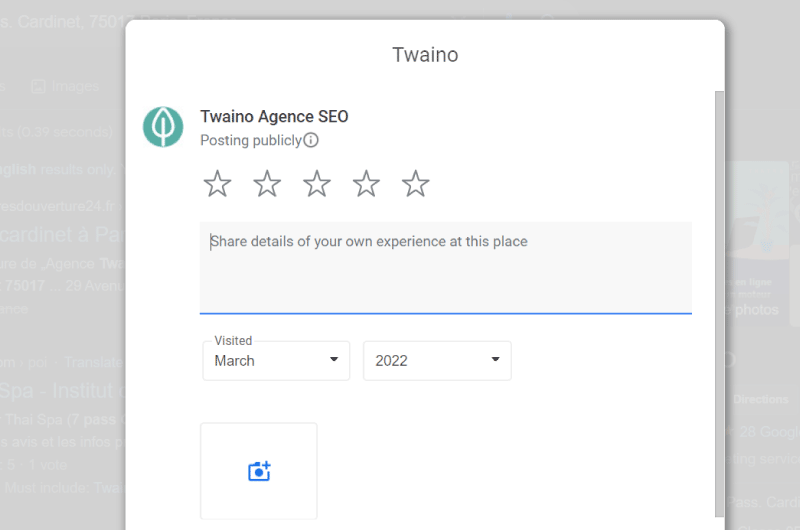
Task: Click the Posting publicly label
Action: [x=251, y=140]
